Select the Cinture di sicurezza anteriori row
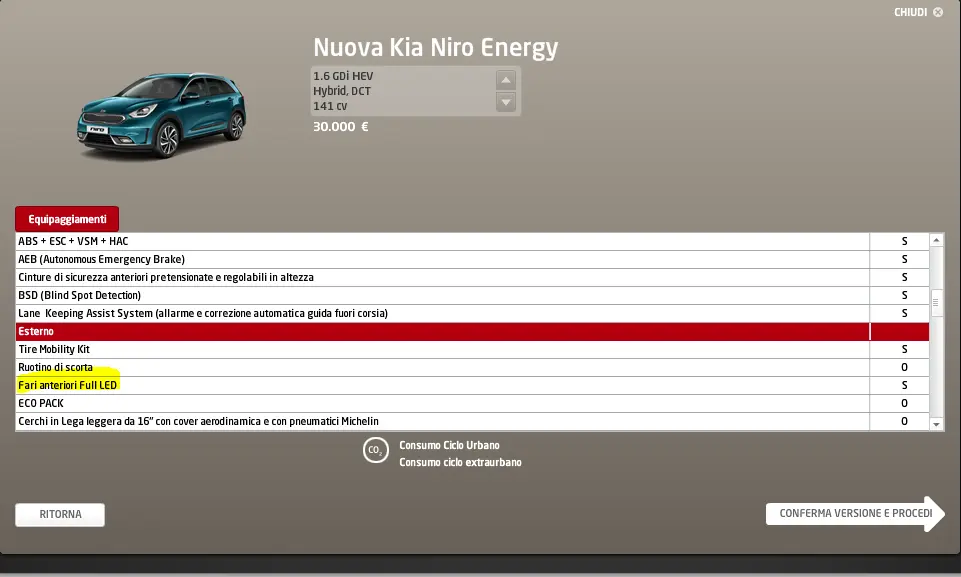961x577 pixels. 472,277
